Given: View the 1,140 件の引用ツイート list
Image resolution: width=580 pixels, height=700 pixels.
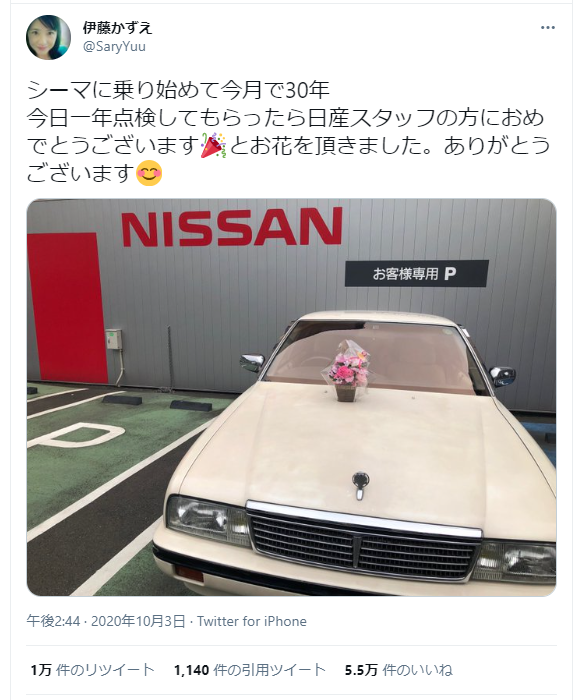Looking at the screenshot, I should point(250,670).
